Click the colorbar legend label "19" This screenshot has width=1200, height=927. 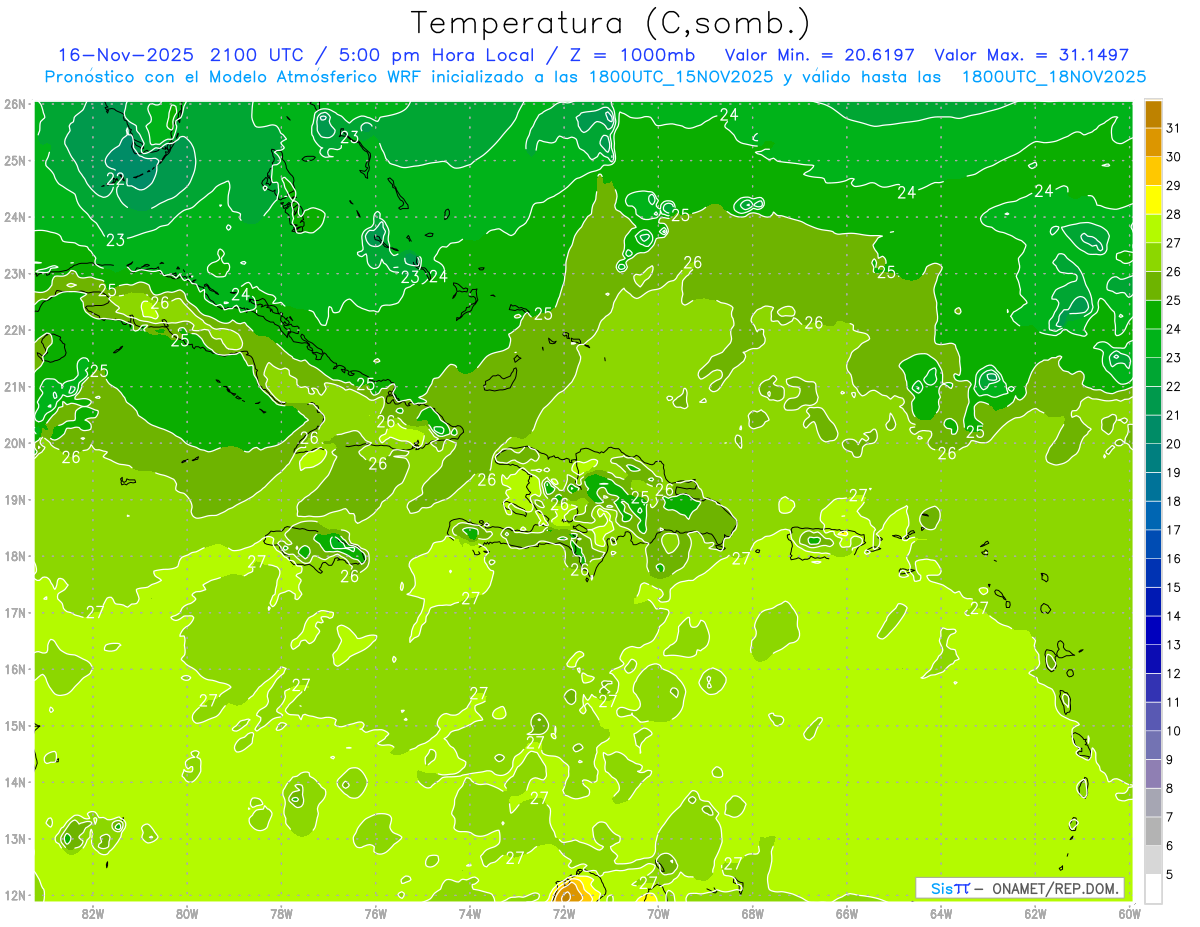(1174, 472)
